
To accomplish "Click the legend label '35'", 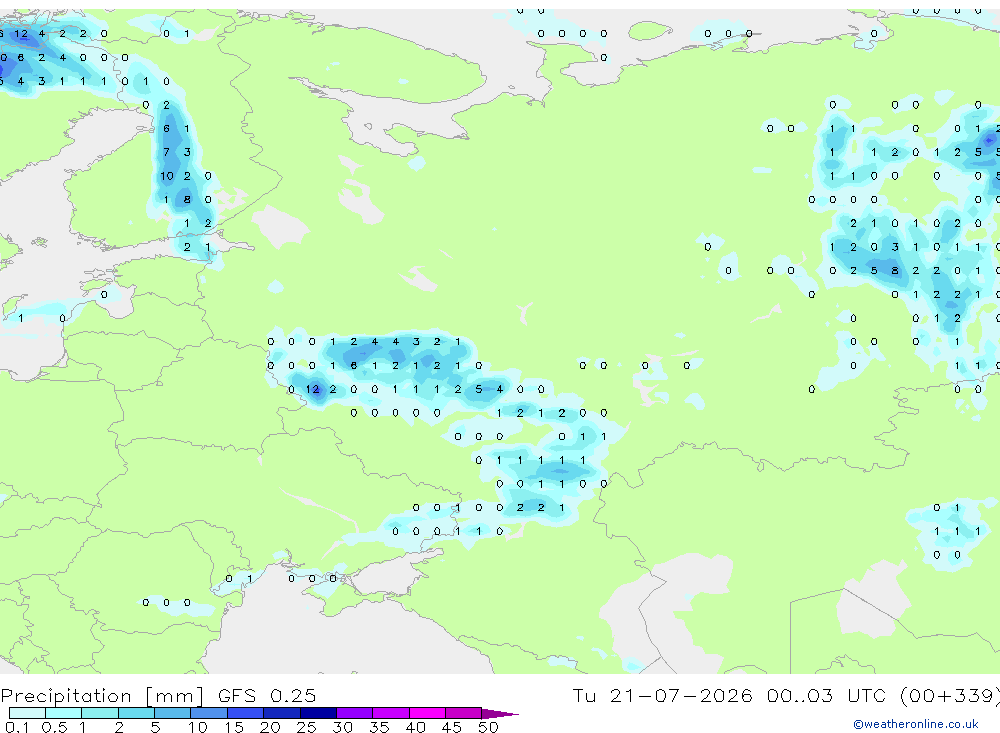I will click(x=379, y=727).
